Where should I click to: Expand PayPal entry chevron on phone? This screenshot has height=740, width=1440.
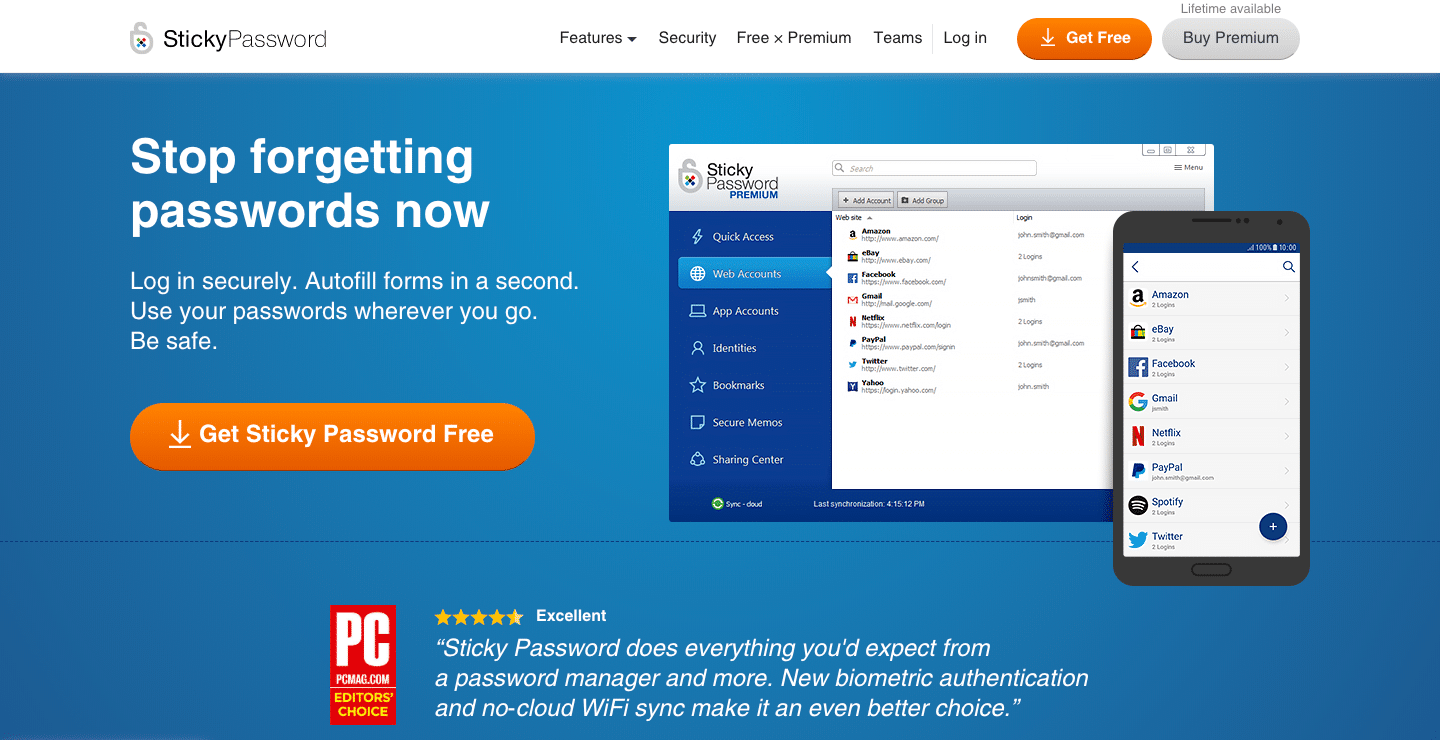coord(1287,471)
